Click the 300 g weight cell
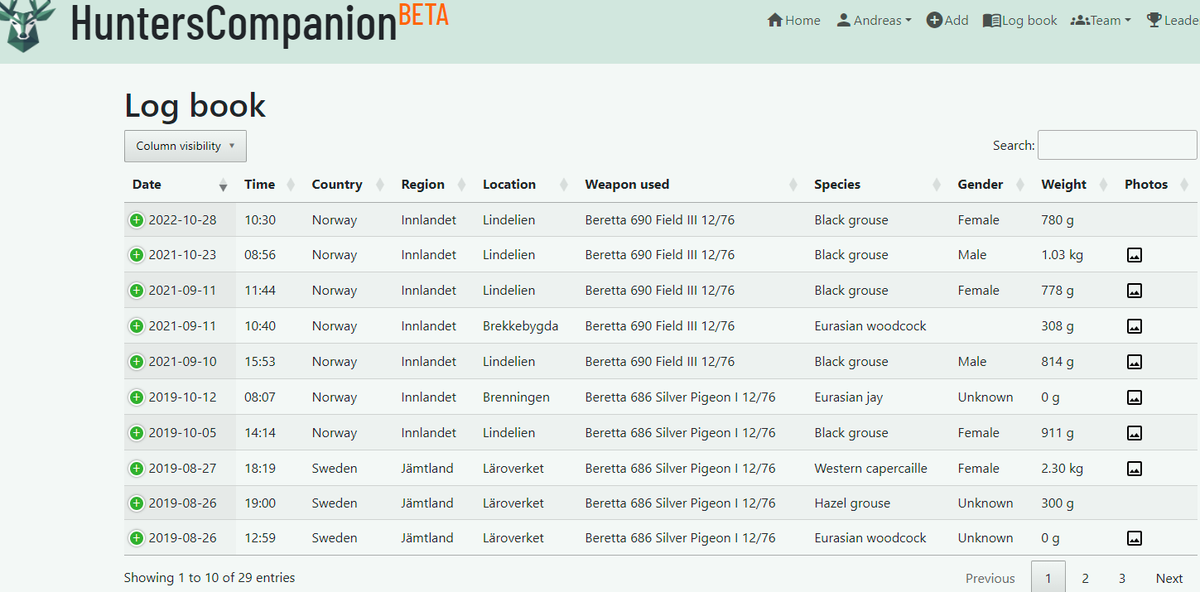This screenshot has width=1200, height=592. [x=1058, y=503]
